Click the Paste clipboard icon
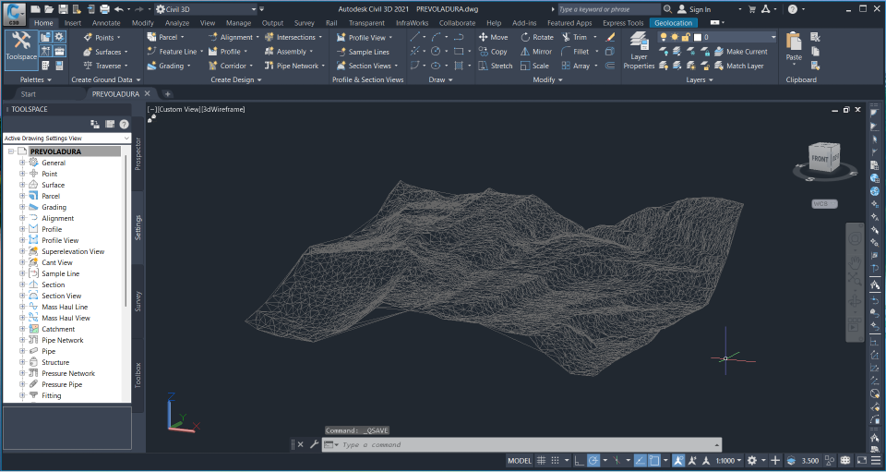Image resolution: width=886 pixels, height=472 pixels. pos(794,46)
